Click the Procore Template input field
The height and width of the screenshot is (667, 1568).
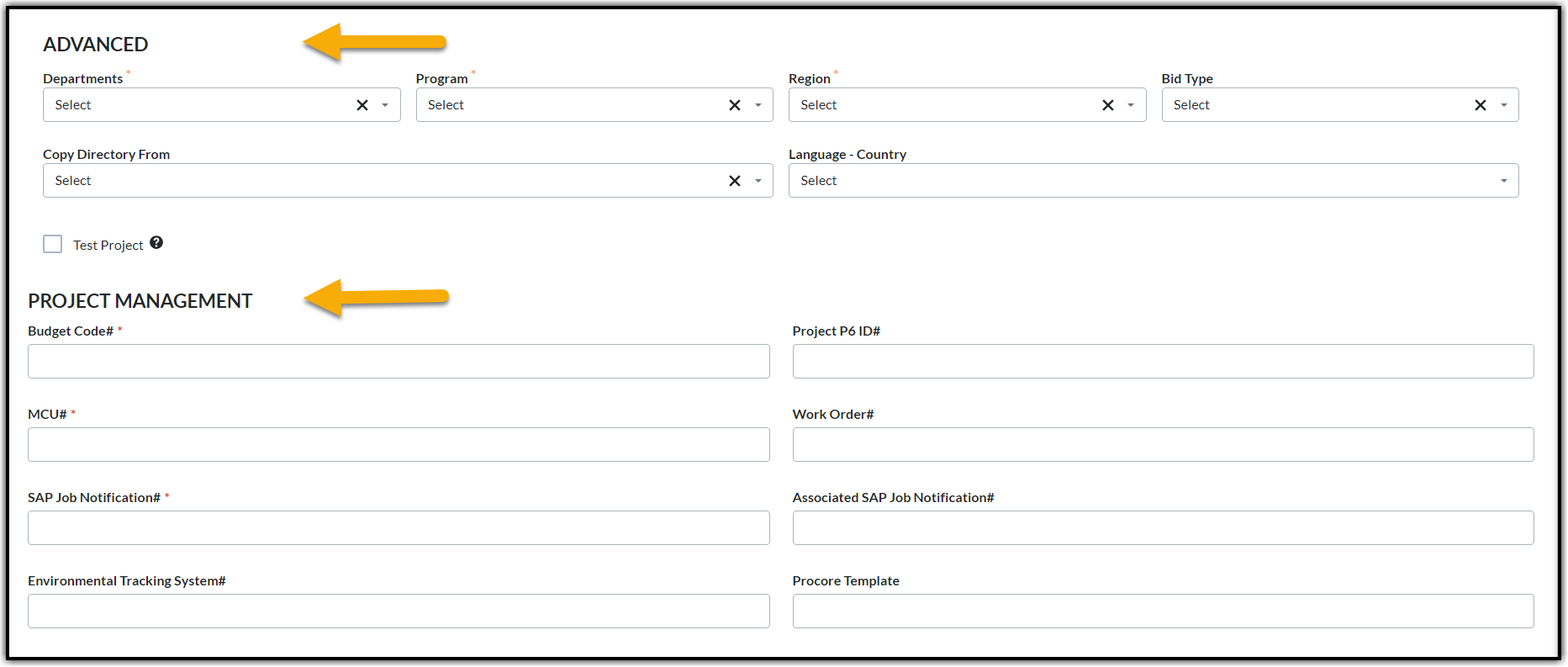coord(1164,611)
